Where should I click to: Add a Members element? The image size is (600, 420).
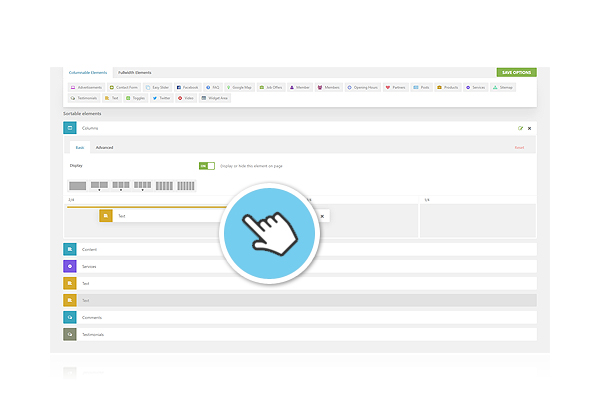[329, 88]
